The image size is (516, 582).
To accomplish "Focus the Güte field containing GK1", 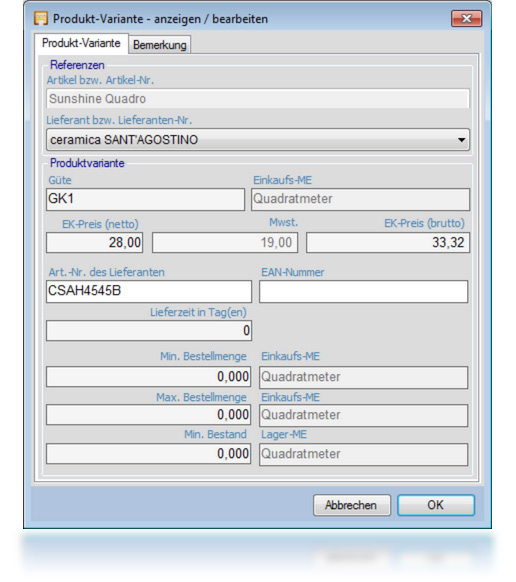I will 145,199.
